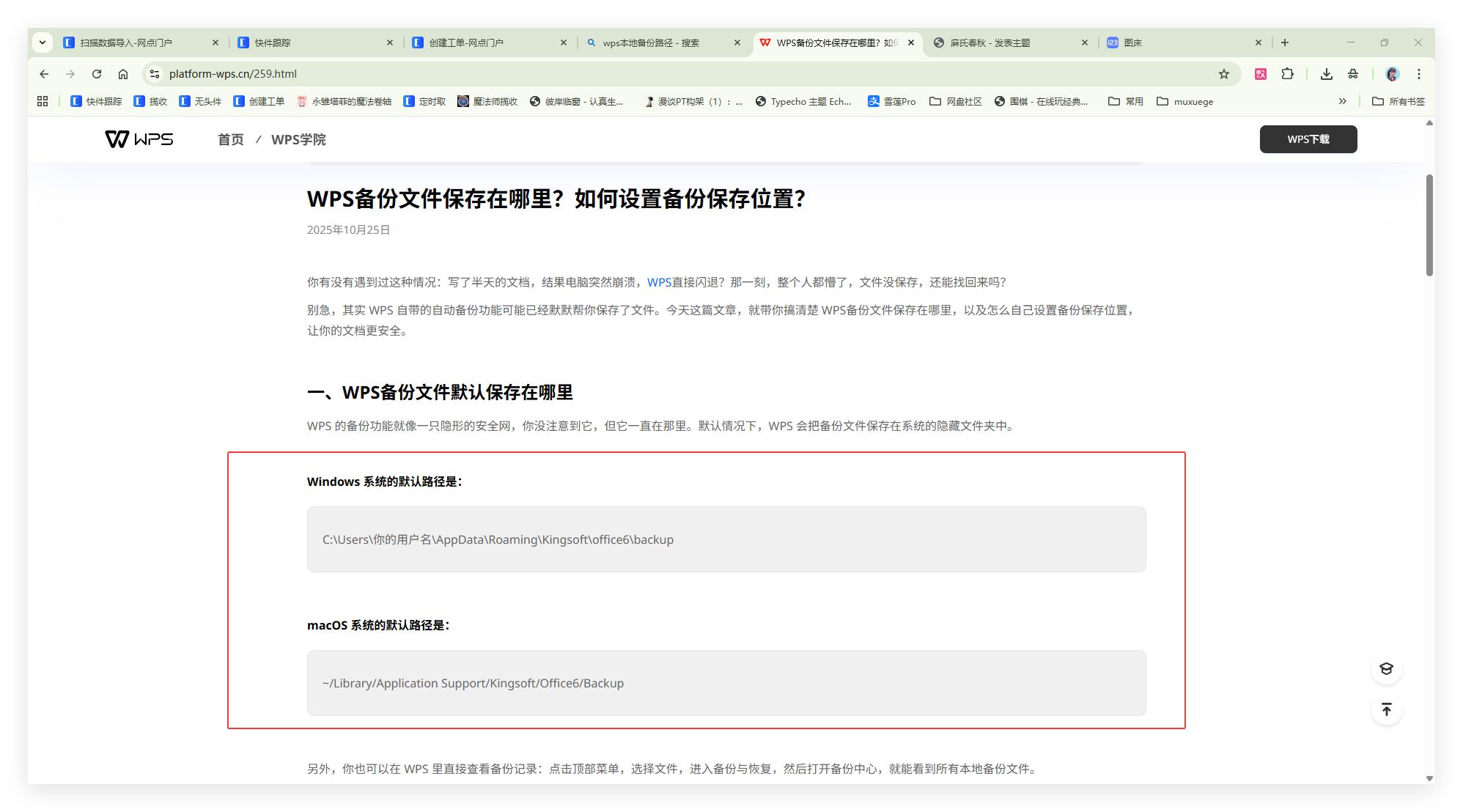Screen dimensions: 1463x812
Task: Expand hidden bookmarks with the overflow chevron
Action: pos(1342,101)
